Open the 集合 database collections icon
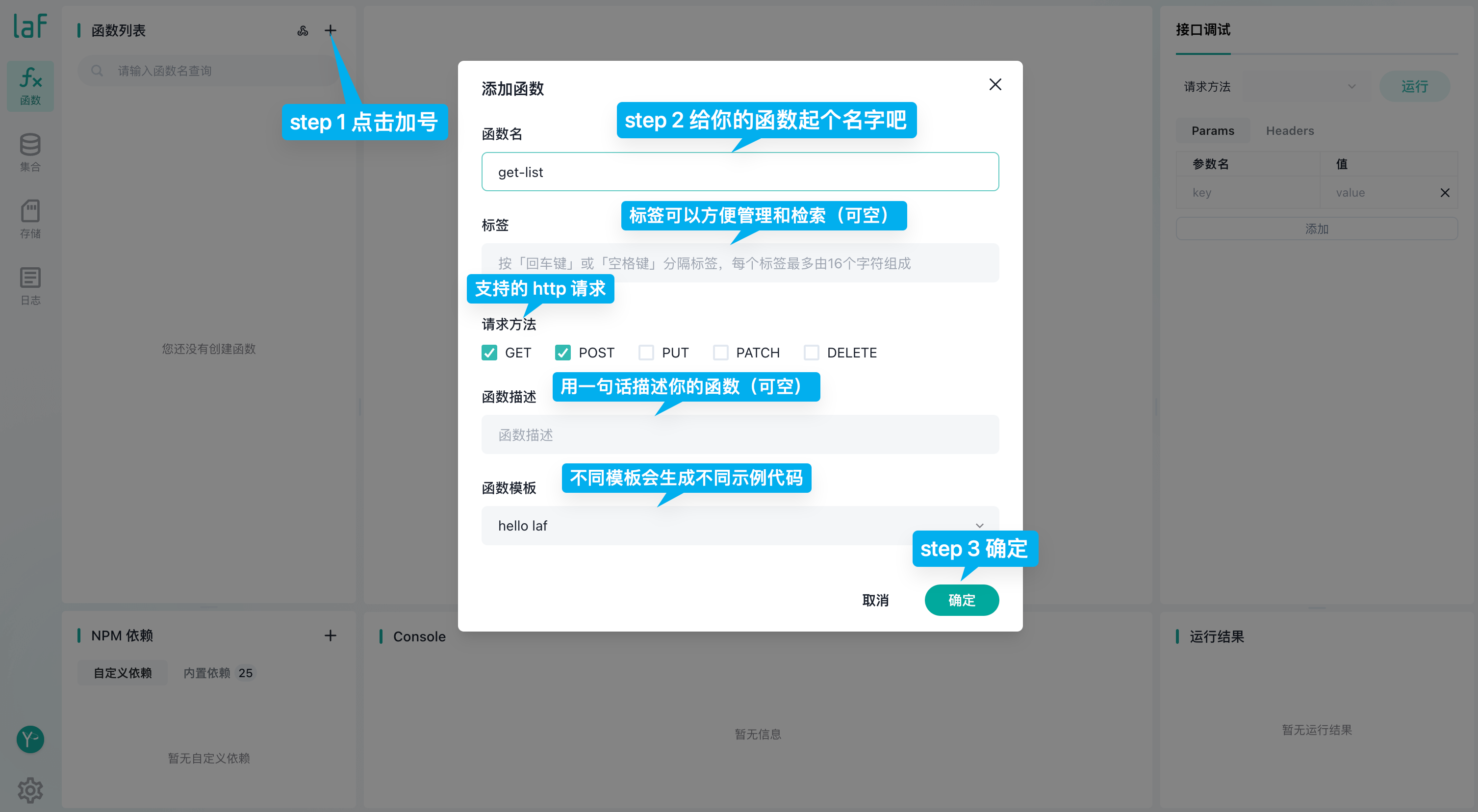Viewport: 1478px width, 812px height. pyautogui.click(x=30, y=152)
